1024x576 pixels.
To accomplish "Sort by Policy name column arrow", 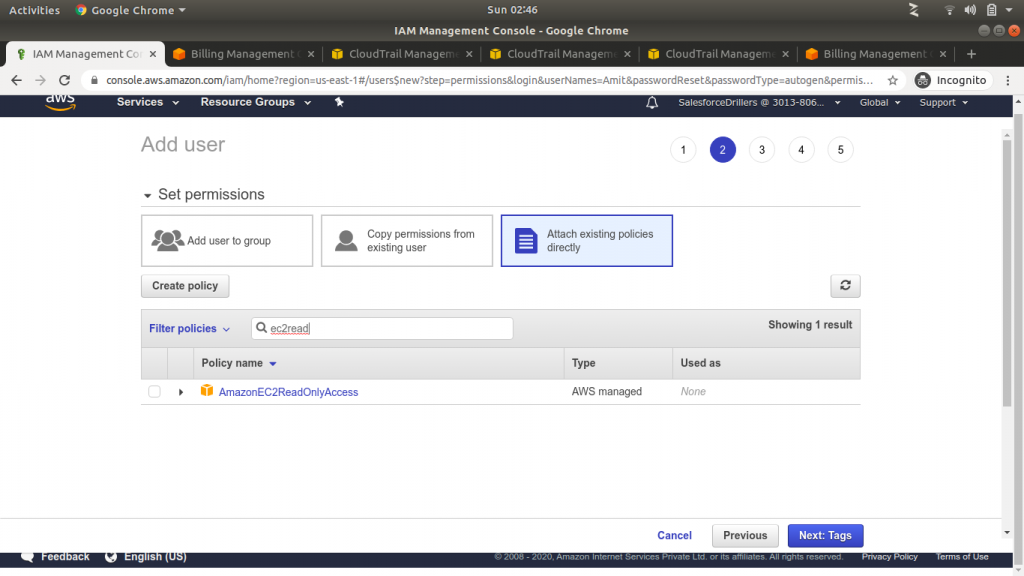I will click(273, 364).
